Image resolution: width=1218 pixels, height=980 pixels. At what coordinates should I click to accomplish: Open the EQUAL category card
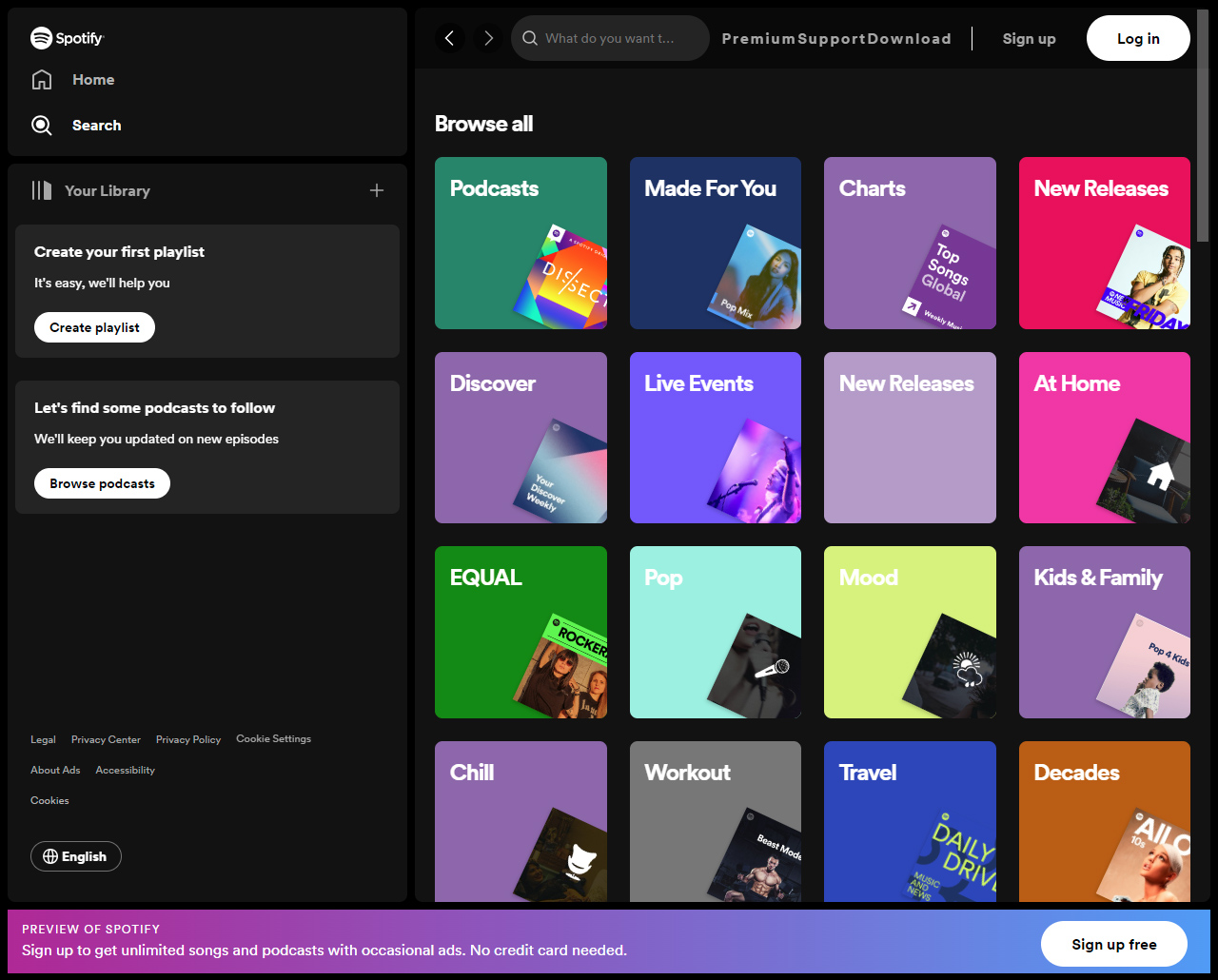click(x=521, y=633)
